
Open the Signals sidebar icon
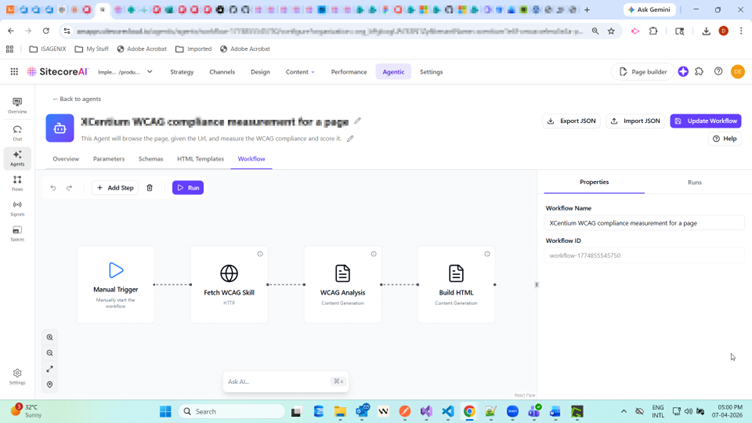pyautogui.click(x=17, y=208)
